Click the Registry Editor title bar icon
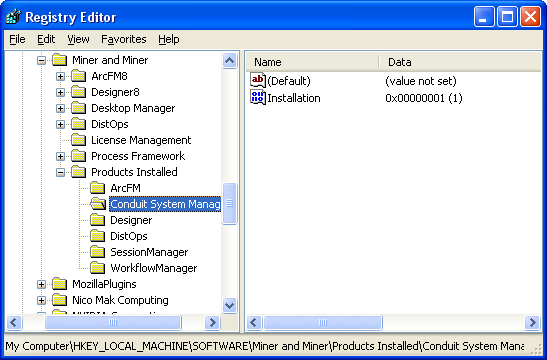 pos(14,17)
